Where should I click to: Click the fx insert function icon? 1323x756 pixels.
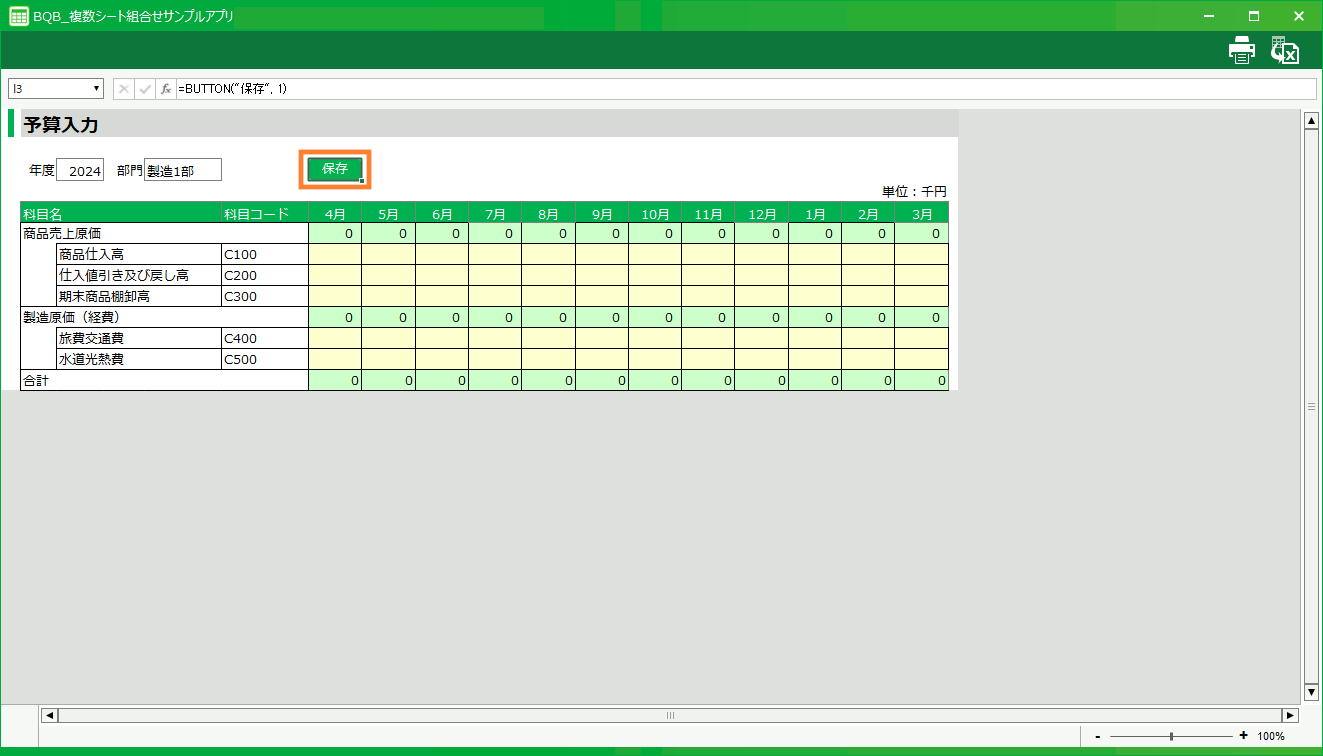click(x=166, y=89)
